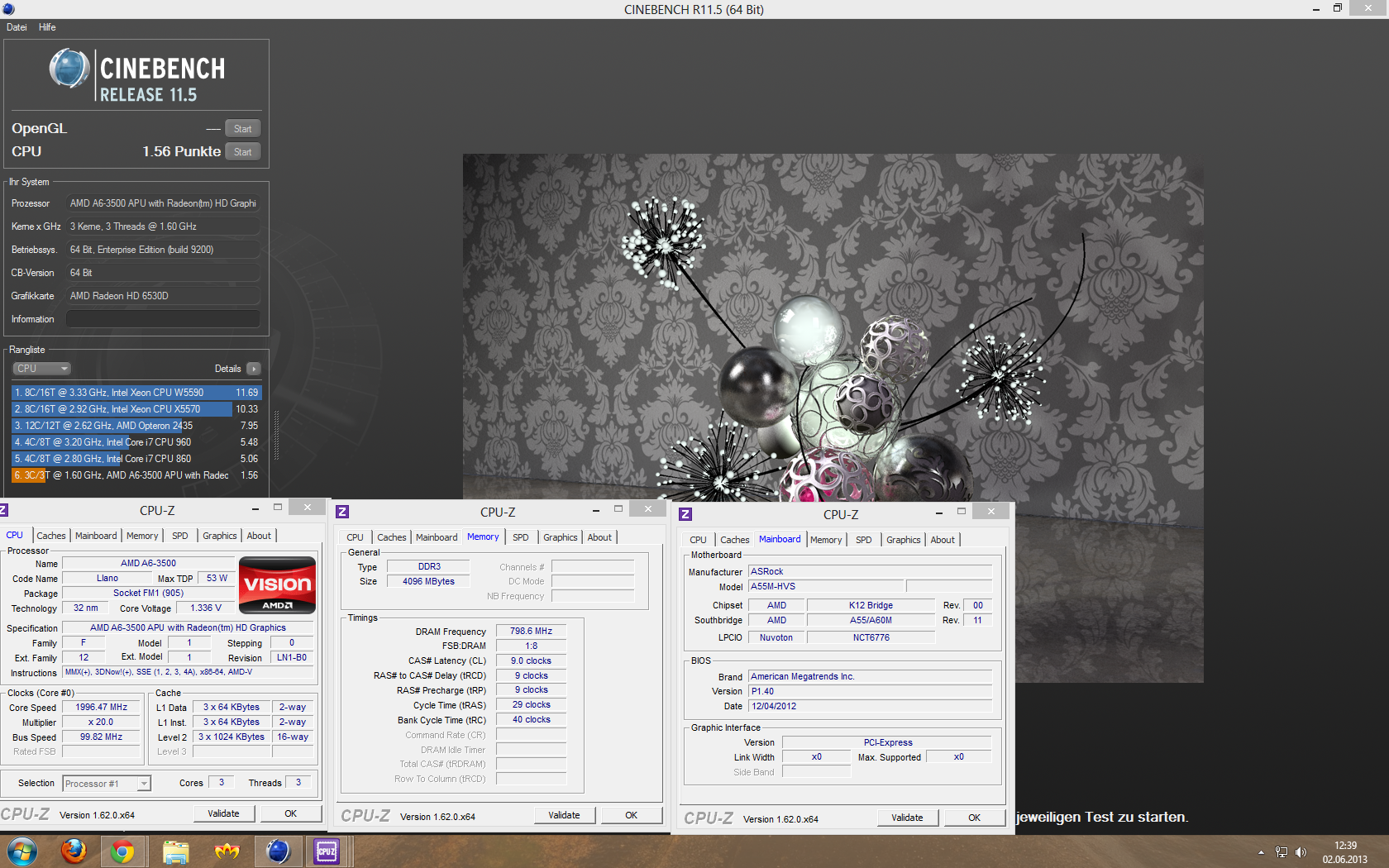Open the CPU ranking dropdown

[x=41, y=369]
